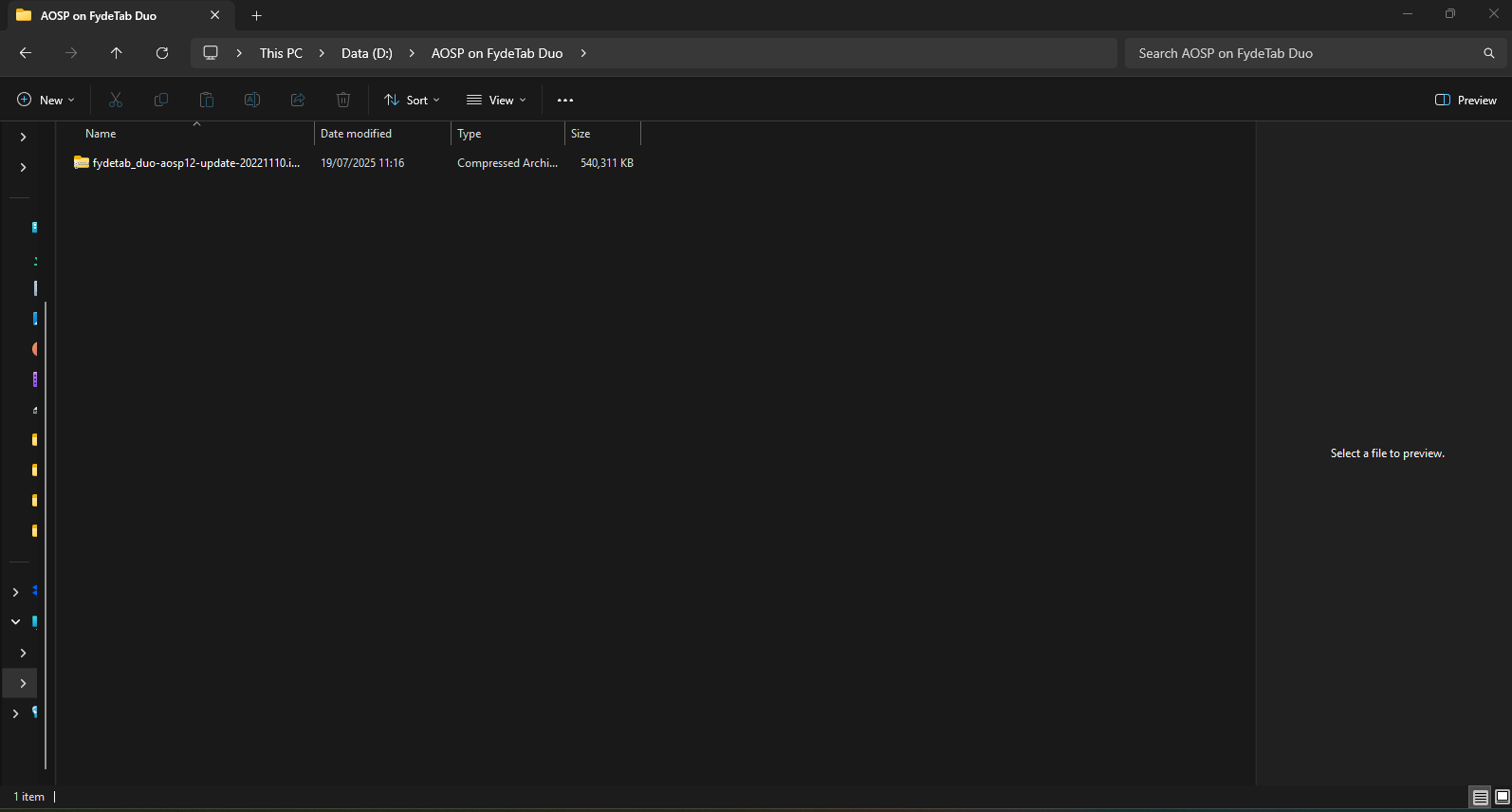Switch to details view in status bar
Viewport: 1512px width, 812px height.
click(x=1481, y=797)
